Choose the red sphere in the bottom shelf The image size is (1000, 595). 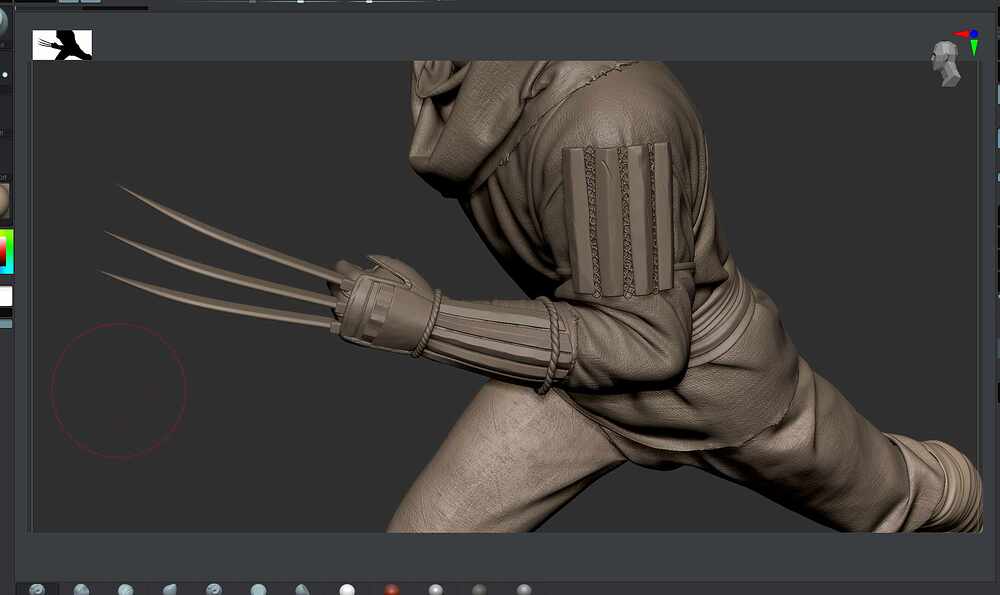[392, 590]
